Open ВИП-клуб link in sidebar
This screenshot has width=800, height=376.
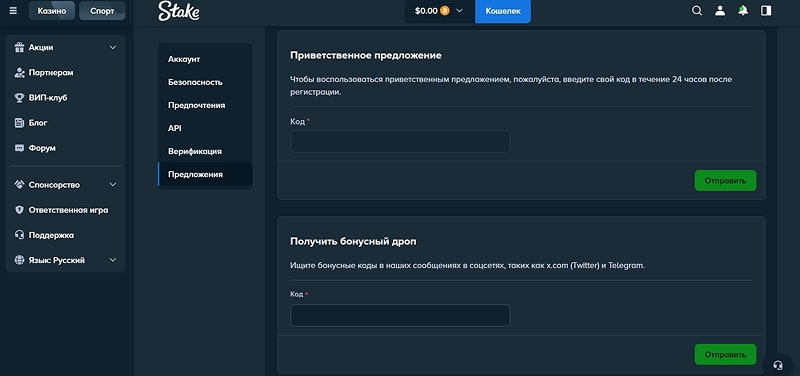tap(48, 97)
